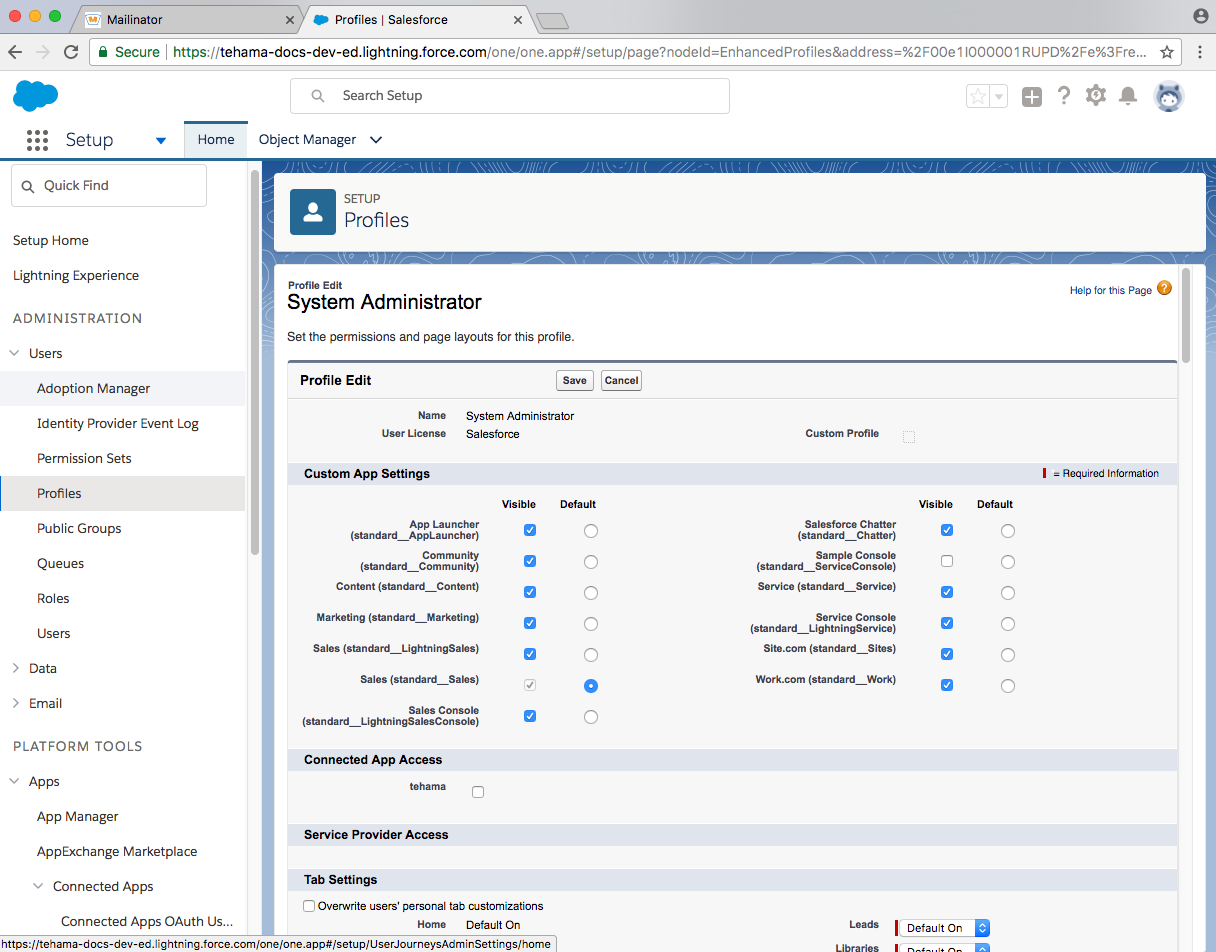Open AppExchange Marketplace link
The width and height of the screenshot is (1216, 952).
117,851
